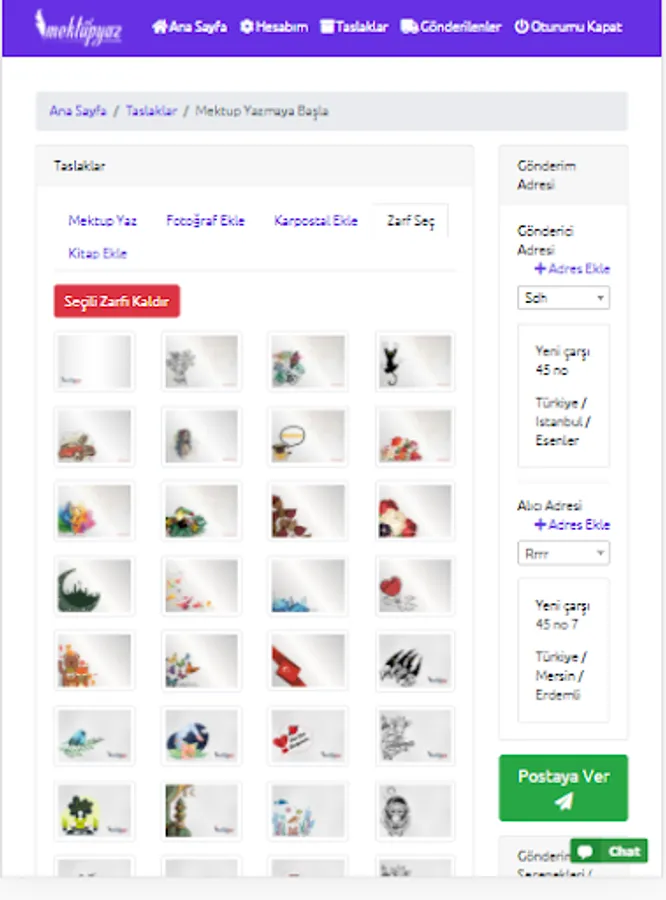Switch to the Mektup Yaz tab

coord(103,220)
